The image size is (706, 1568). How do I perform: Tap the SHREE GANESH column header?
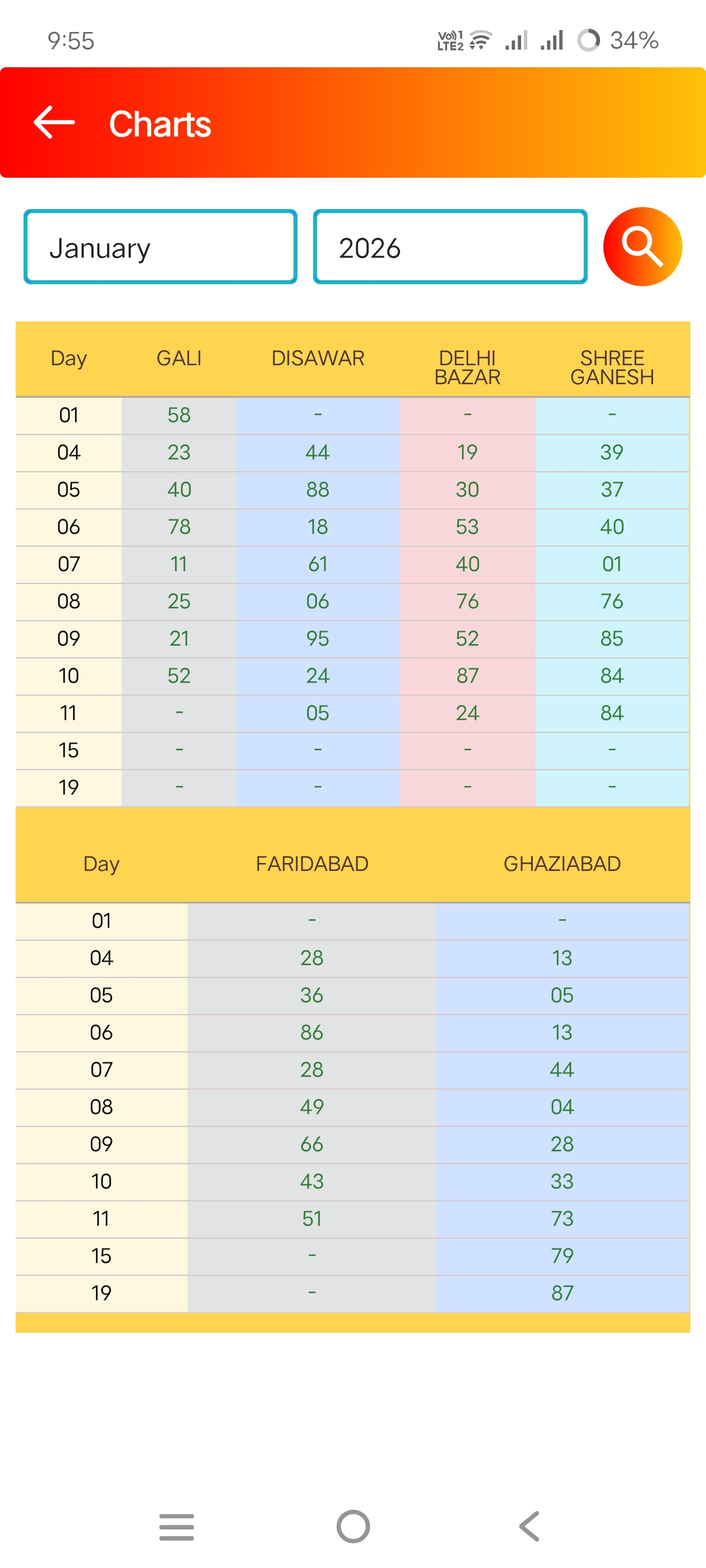click(x=612, y=368)
